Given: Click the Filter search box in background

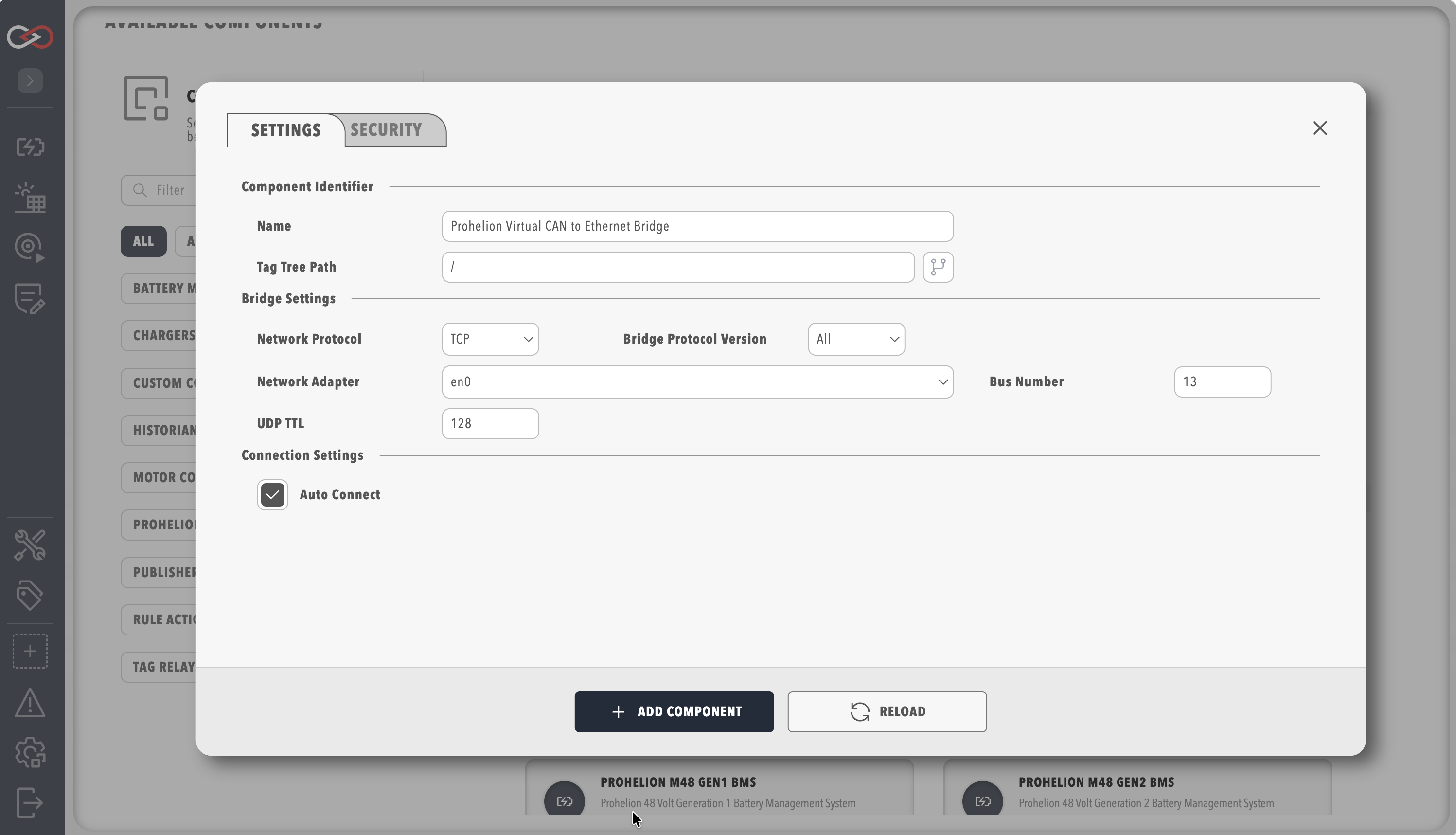Looking at the screenshot, I should [159, 190].
